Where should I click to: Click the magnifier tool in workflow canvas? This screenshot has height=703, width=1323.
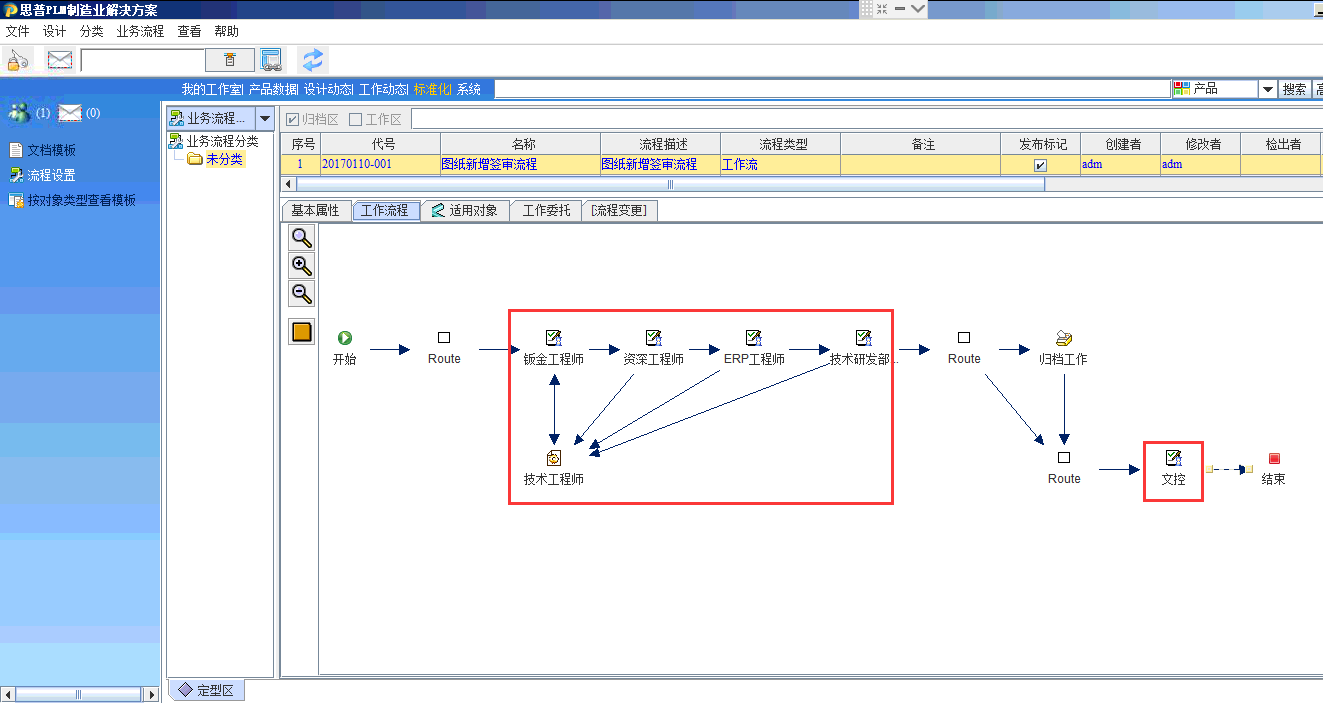[301, 237]
